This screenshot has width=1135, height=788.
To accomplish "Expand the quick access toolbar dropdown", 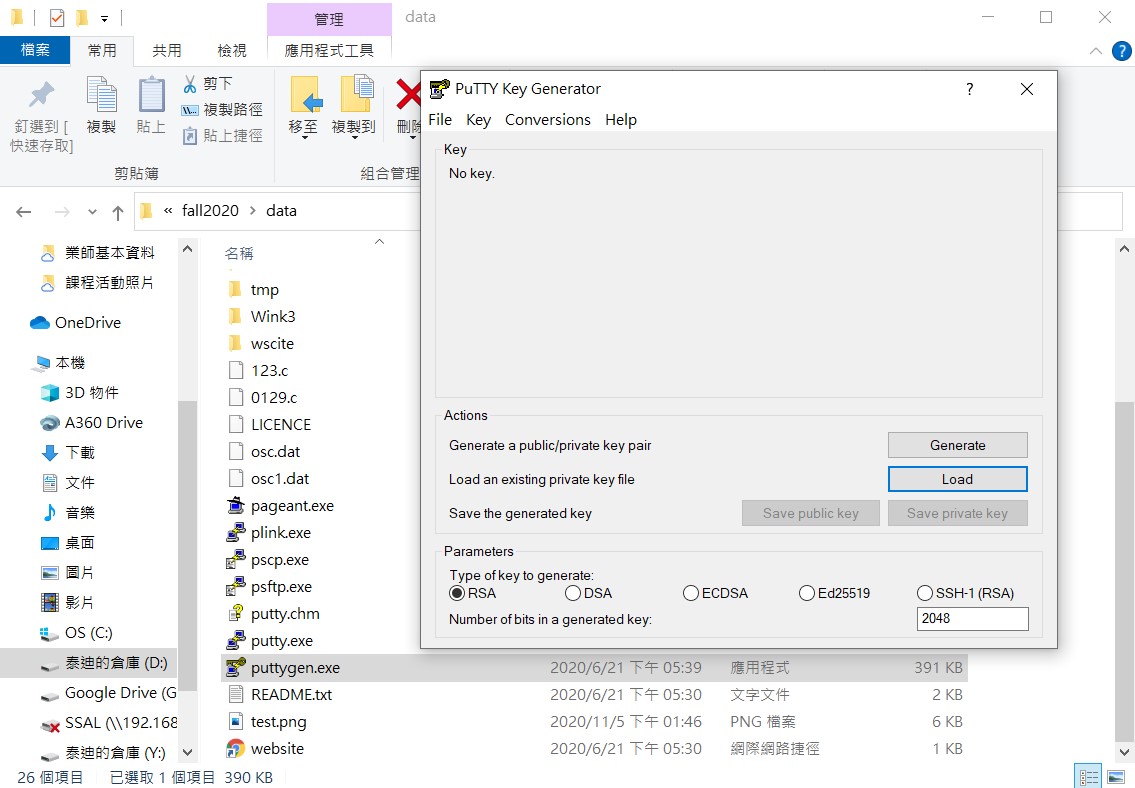I will [105, 17].
